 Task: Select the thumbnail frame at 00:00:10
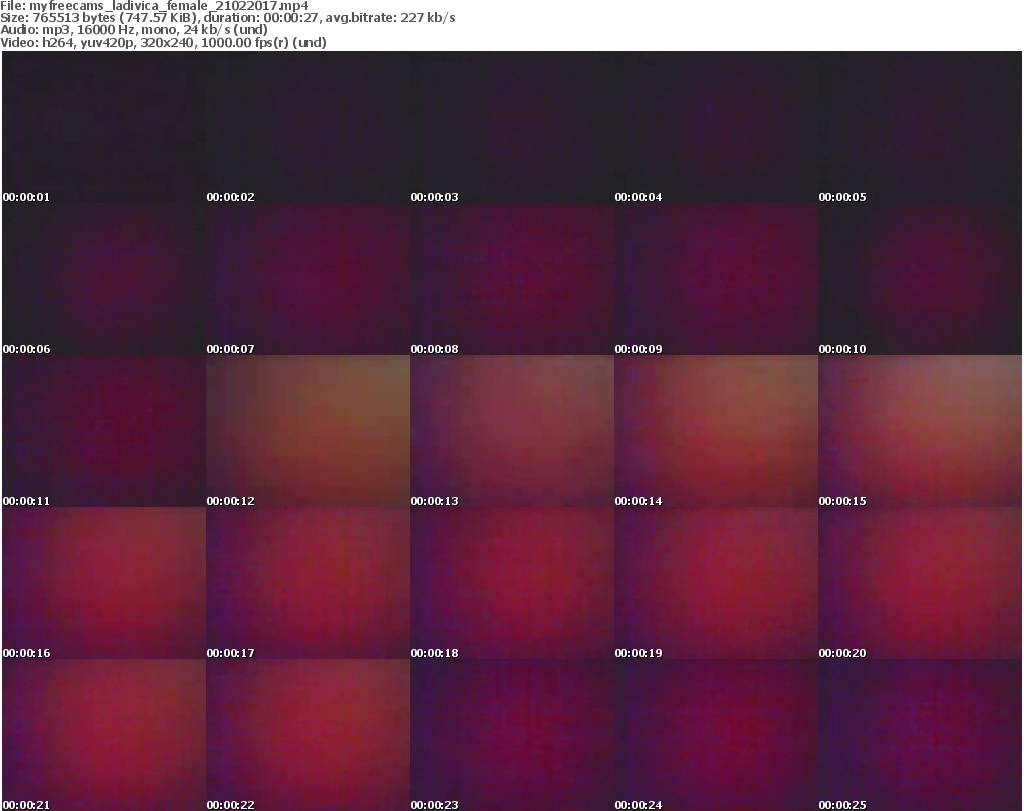tap(920, 279)
